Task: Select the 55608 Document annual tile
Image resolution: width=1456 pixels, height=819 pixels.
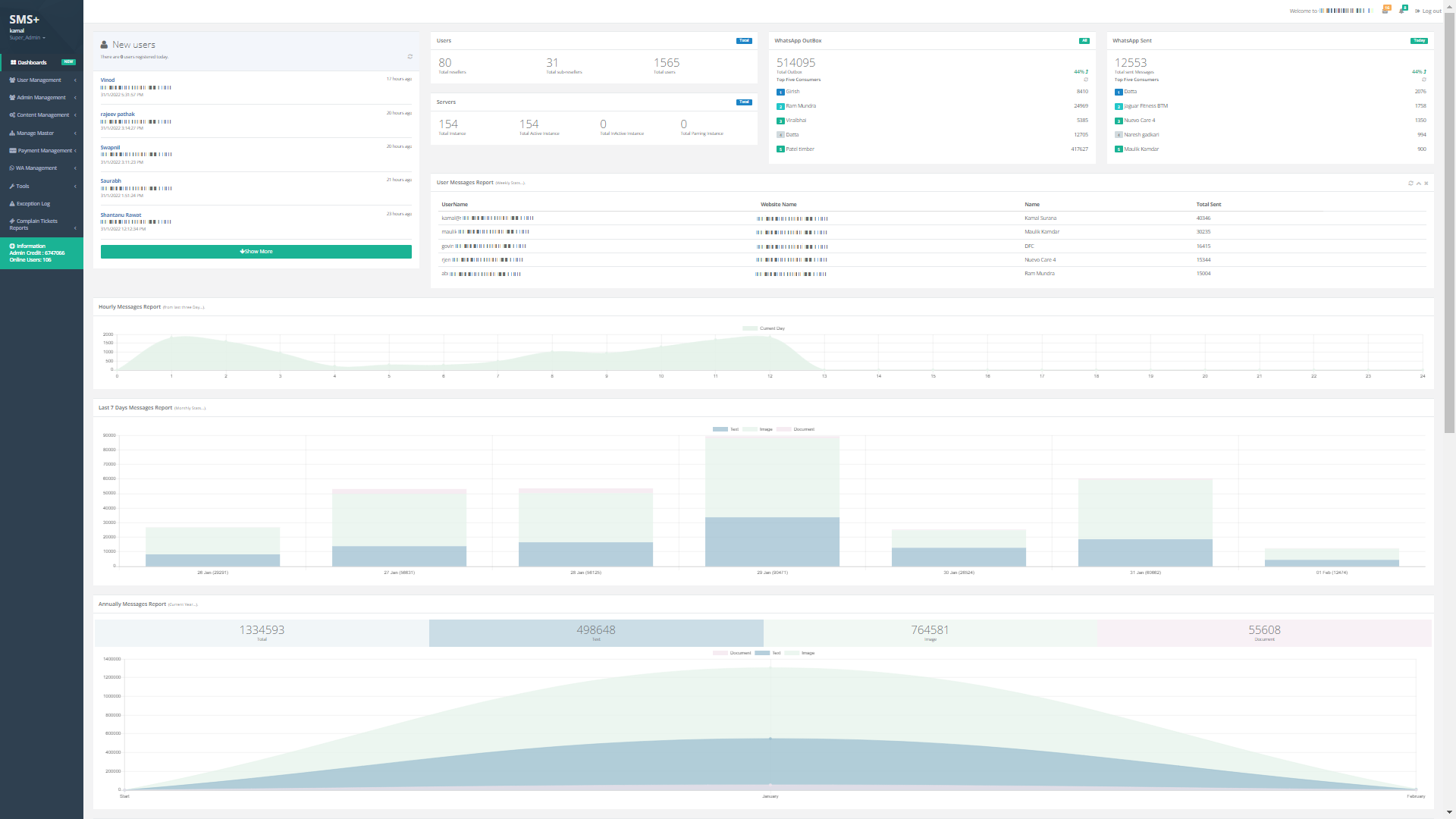Action: pos(1265,633)
